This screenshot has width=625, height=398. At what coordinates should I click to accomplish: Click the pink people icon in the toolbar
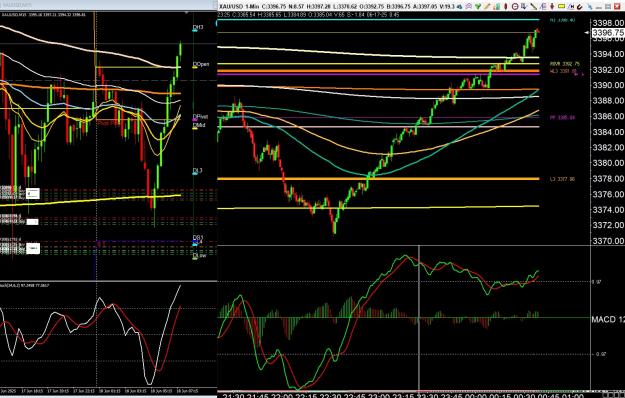click(468, 6)
